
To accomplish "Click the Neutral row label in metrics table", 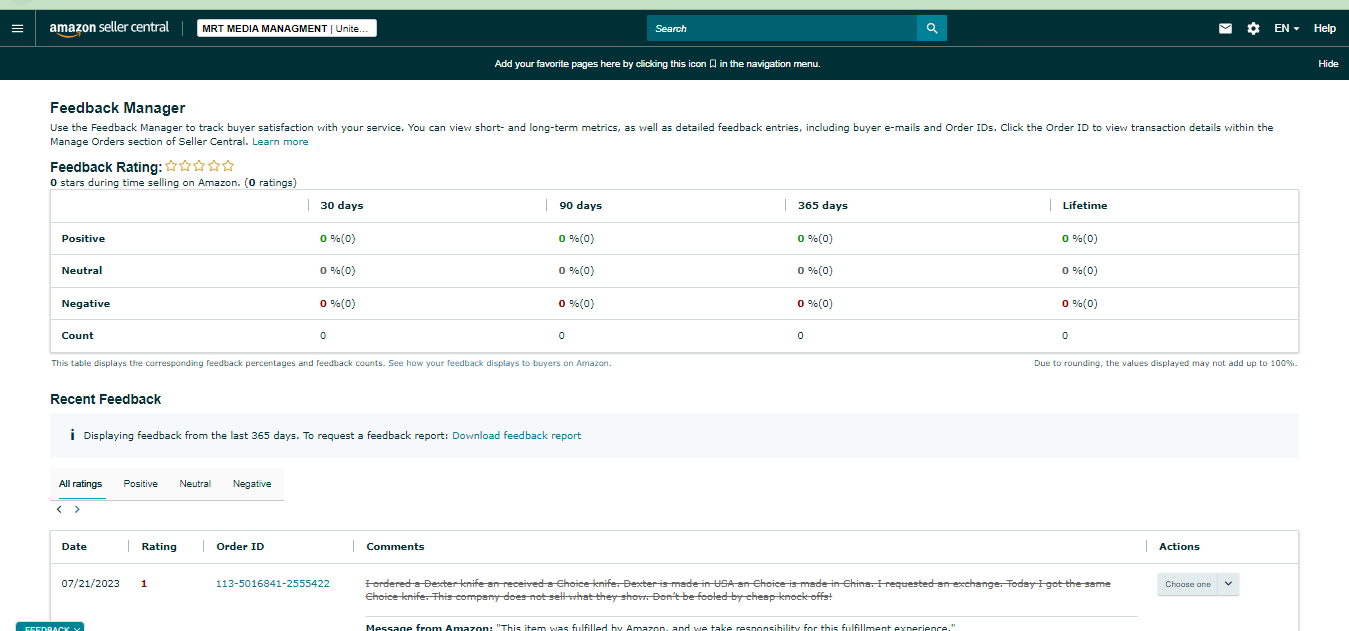I will point(82,271).
